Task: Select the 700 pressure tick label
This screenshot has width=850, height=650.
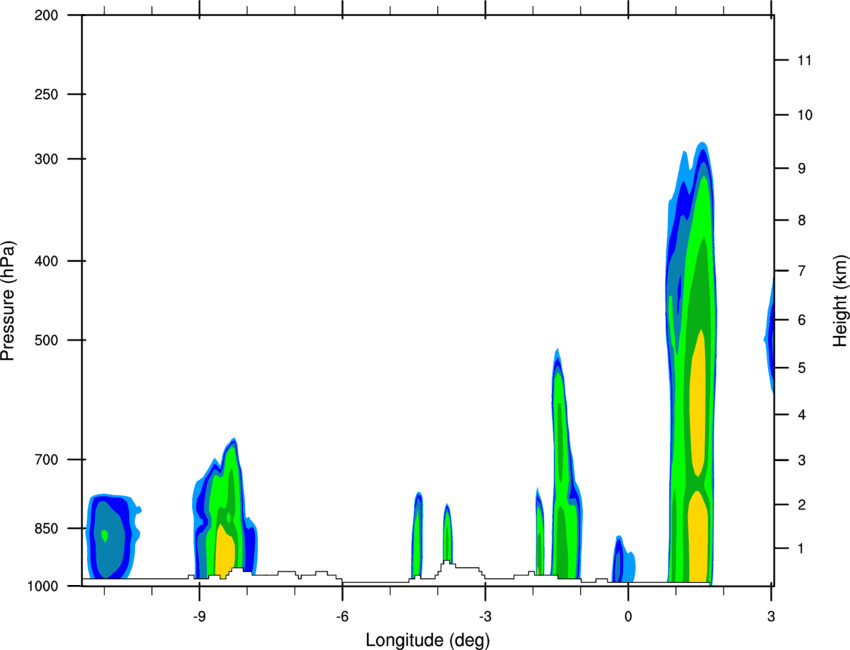Action: click(46, 459)
